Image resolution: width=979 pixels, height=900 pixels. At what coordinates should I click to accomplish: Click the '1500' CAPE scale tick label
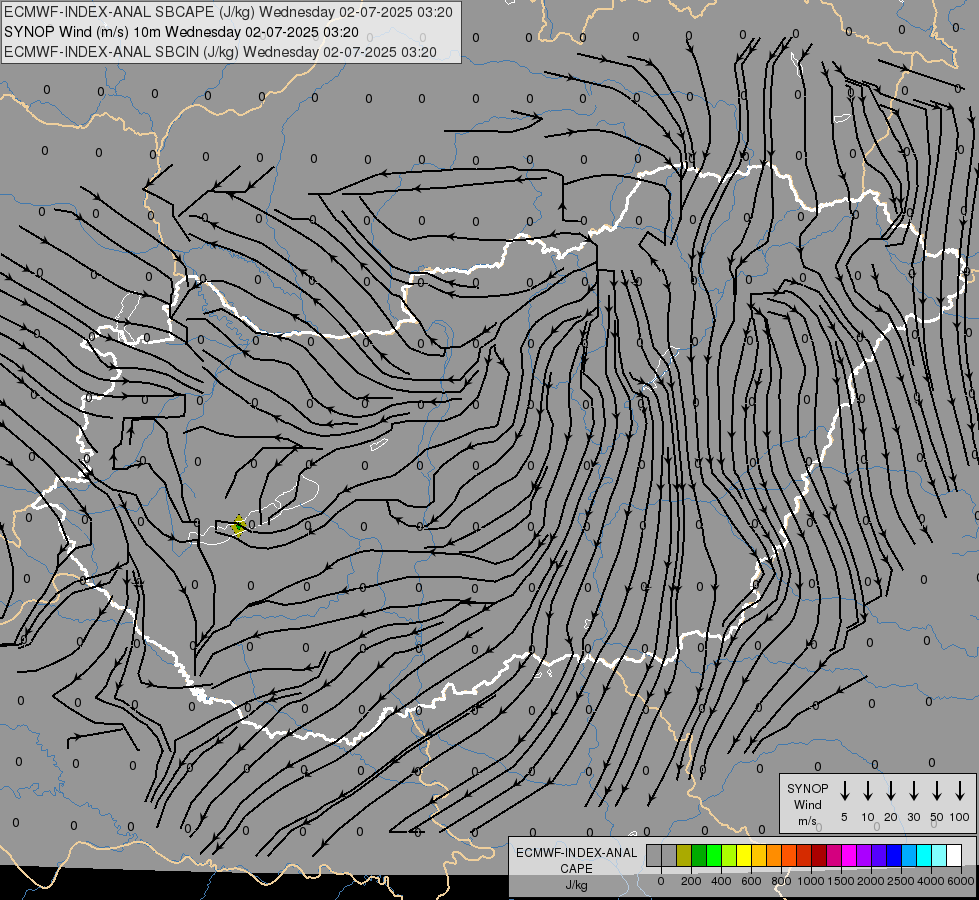point(841,881)
